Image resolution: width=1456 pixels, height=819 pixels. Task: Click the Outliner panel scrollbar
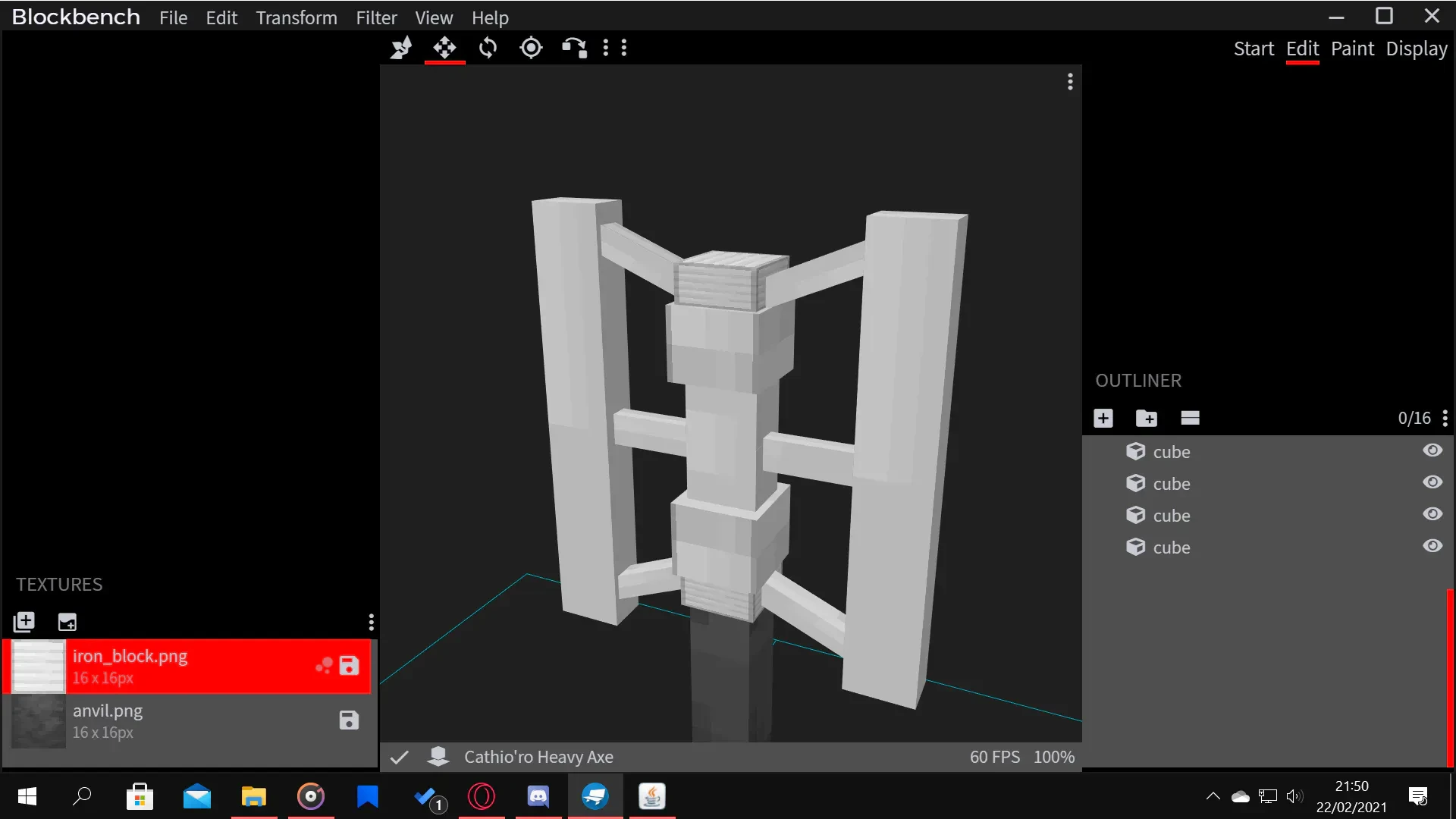click(x=1451, y=677)
